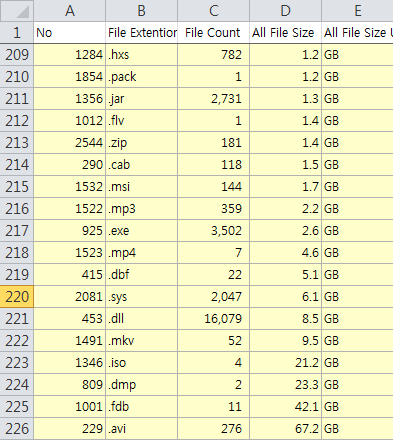Viewport: 393px width, 440px height.
Task: Click the cell showing 16,079 file count
Action: (213, 318)
